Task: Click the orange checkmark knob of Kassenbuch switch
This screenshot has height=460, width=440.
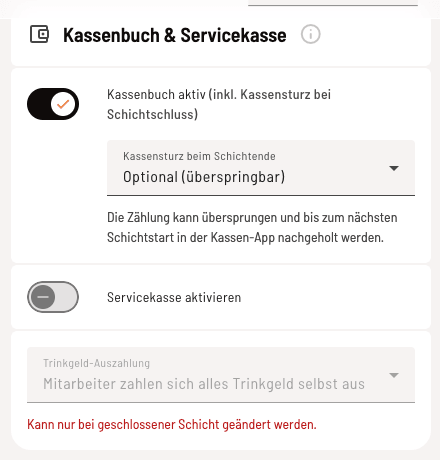Action: pos(63,104)
